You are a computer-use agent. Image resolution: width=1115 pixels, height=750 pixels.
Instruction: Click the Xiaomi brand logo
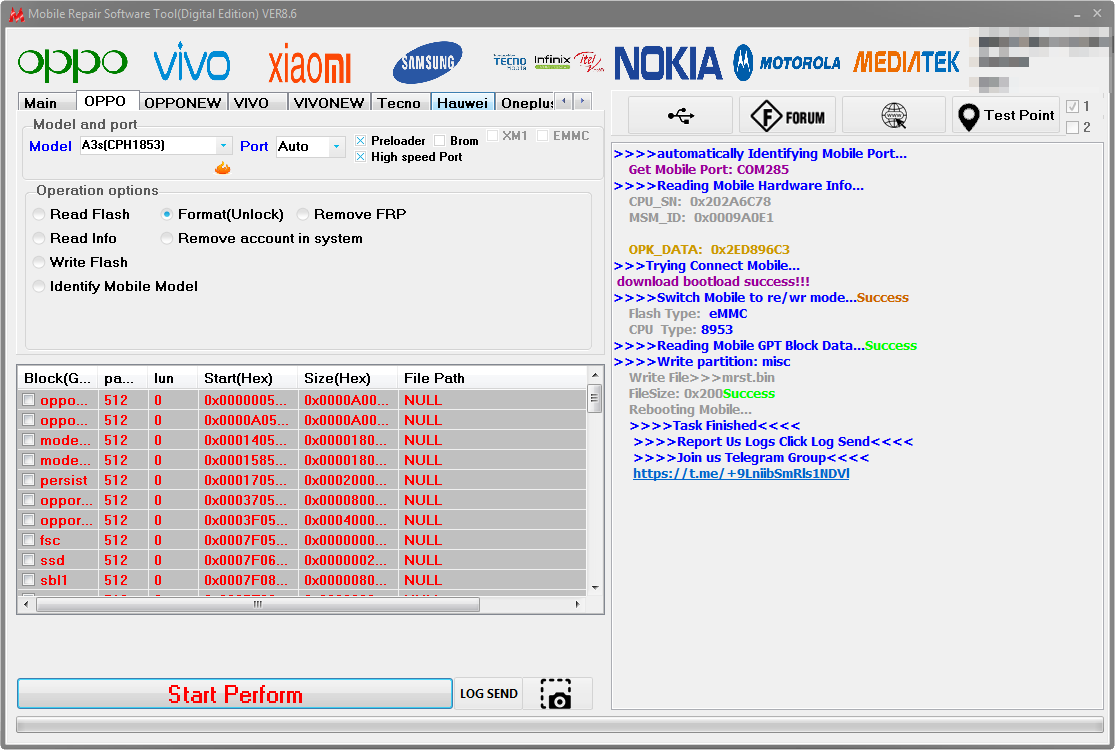tap(310, 64)
